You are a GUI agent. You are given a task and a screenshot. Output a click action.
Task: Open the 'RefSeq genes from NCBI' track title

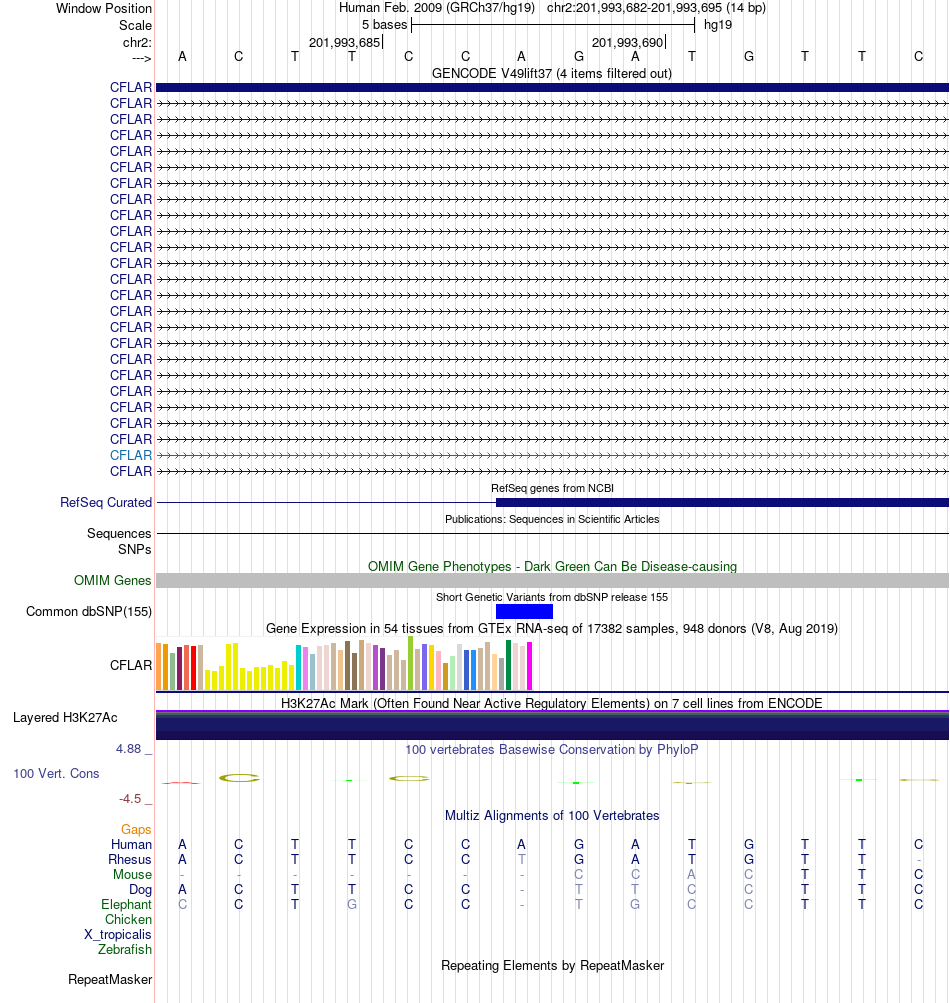click(x=552, y=488)
